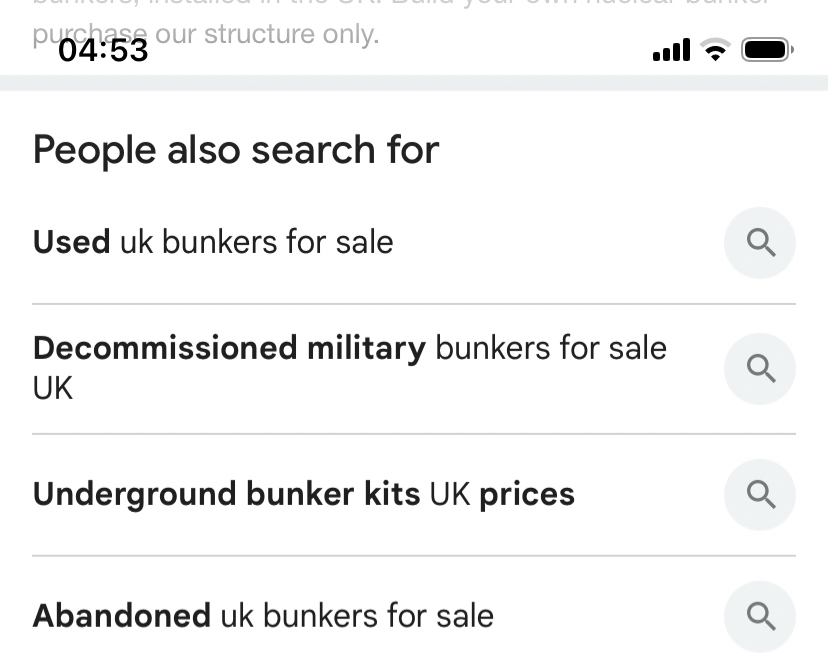Tap the bold word 'Abandoned'
828x667 pixels.
coord(121,615)
